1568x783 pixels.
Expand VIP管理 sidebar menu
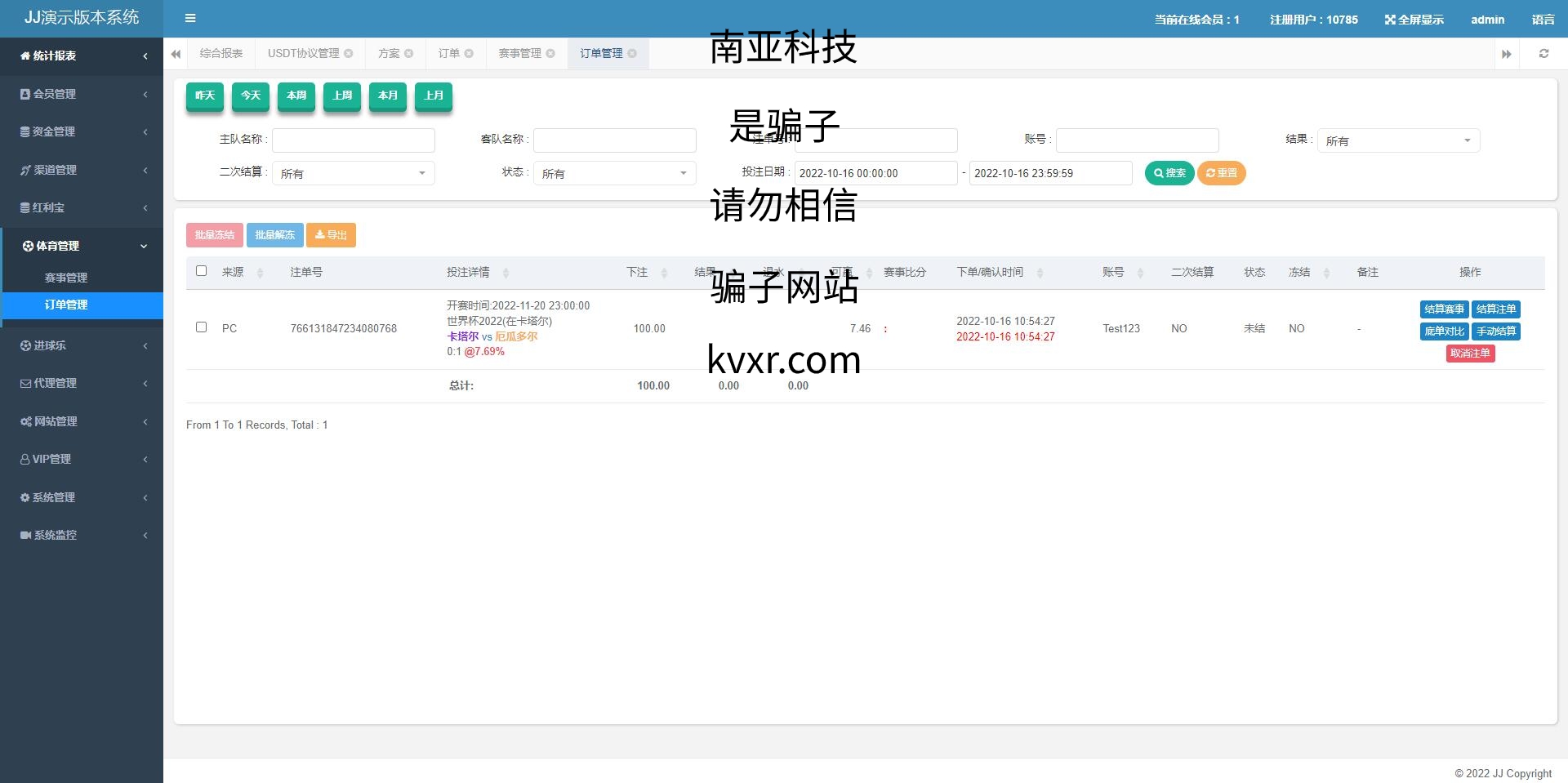[x=82, y=459]
